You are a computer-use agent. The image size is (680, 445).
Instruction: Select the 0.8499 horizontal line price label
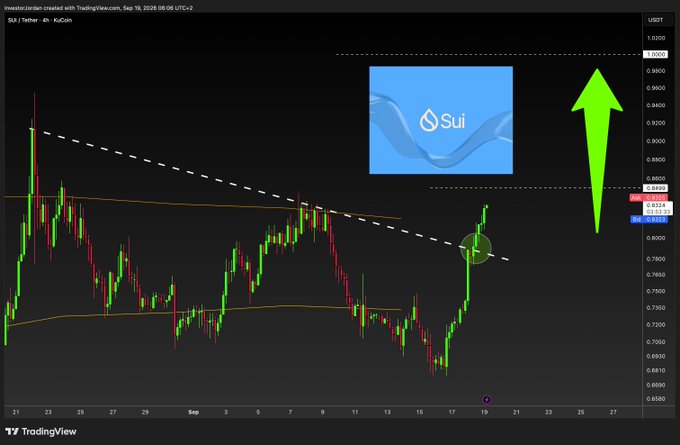point(655,188)
